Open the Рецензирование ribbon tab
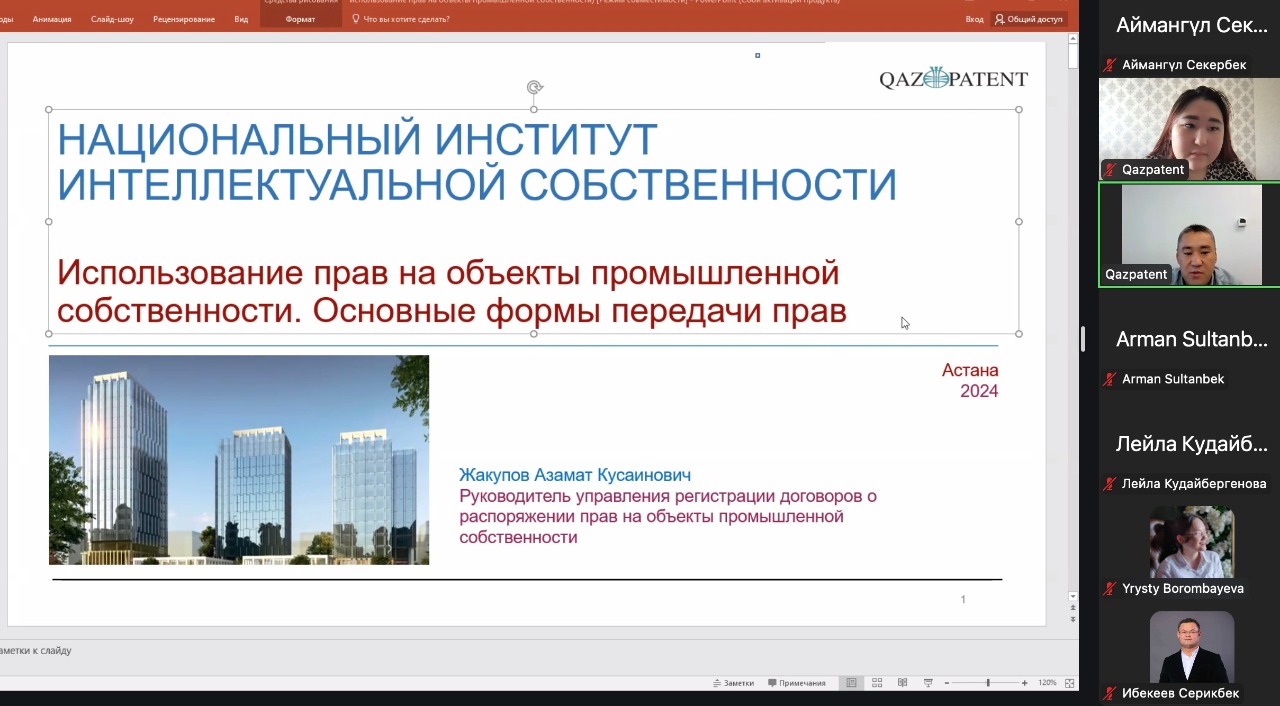This screenshot has height=706, width=1280. 184,19
